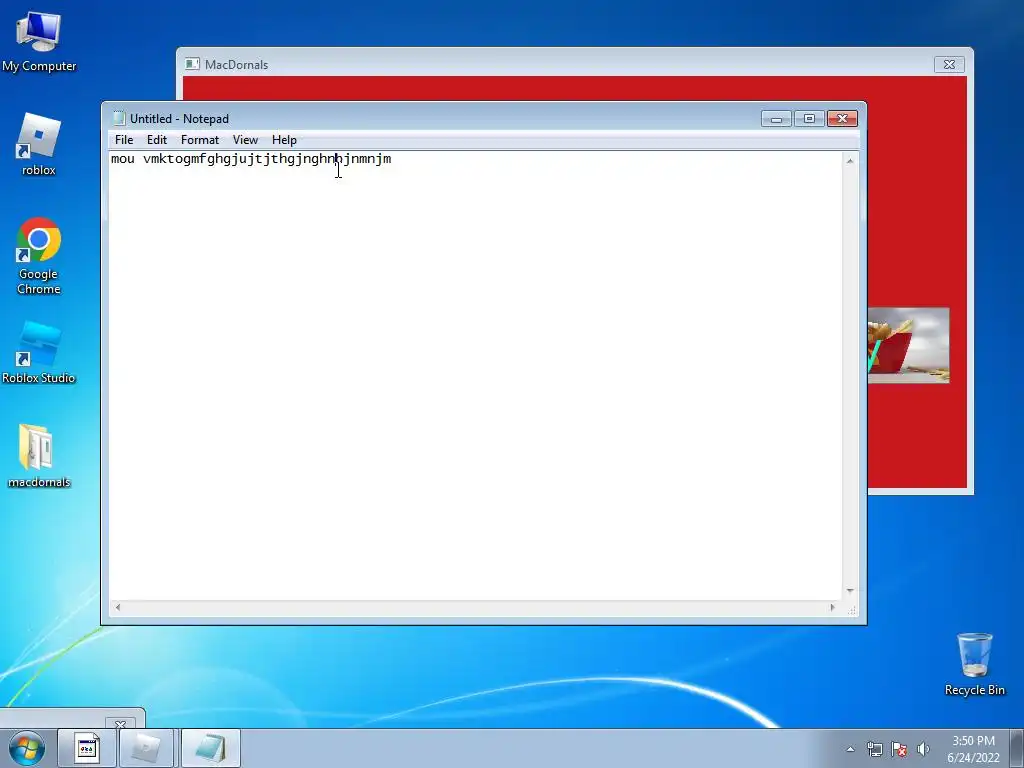This screenshot has height=768, width=1024.
Task: Show hidden system tray icons
Action: (x=850, y=749)
